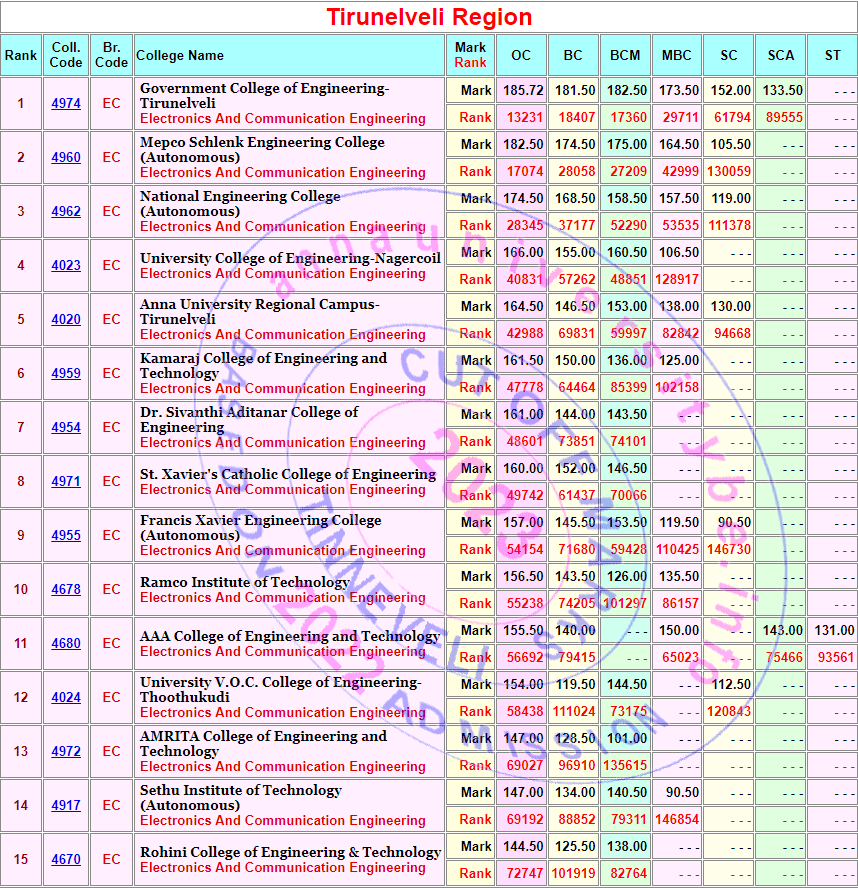The image size is (858, 888).
Task: Select college code 4959 link
Action: [66, 374]
